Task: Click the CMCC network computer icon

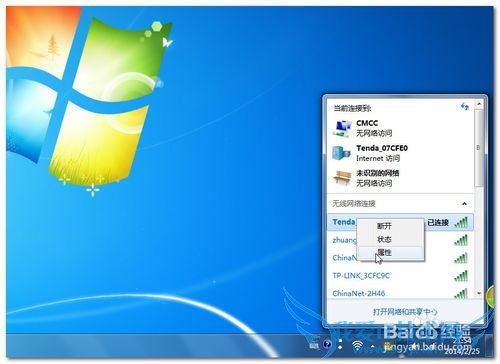Action: coord(342,128)
